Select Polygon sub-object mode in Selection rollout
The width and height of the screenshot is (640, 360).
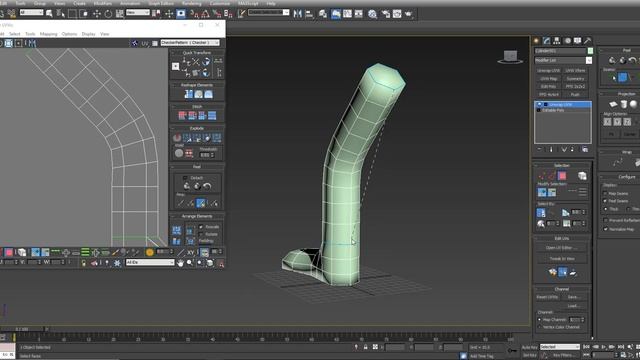(562, 176)
